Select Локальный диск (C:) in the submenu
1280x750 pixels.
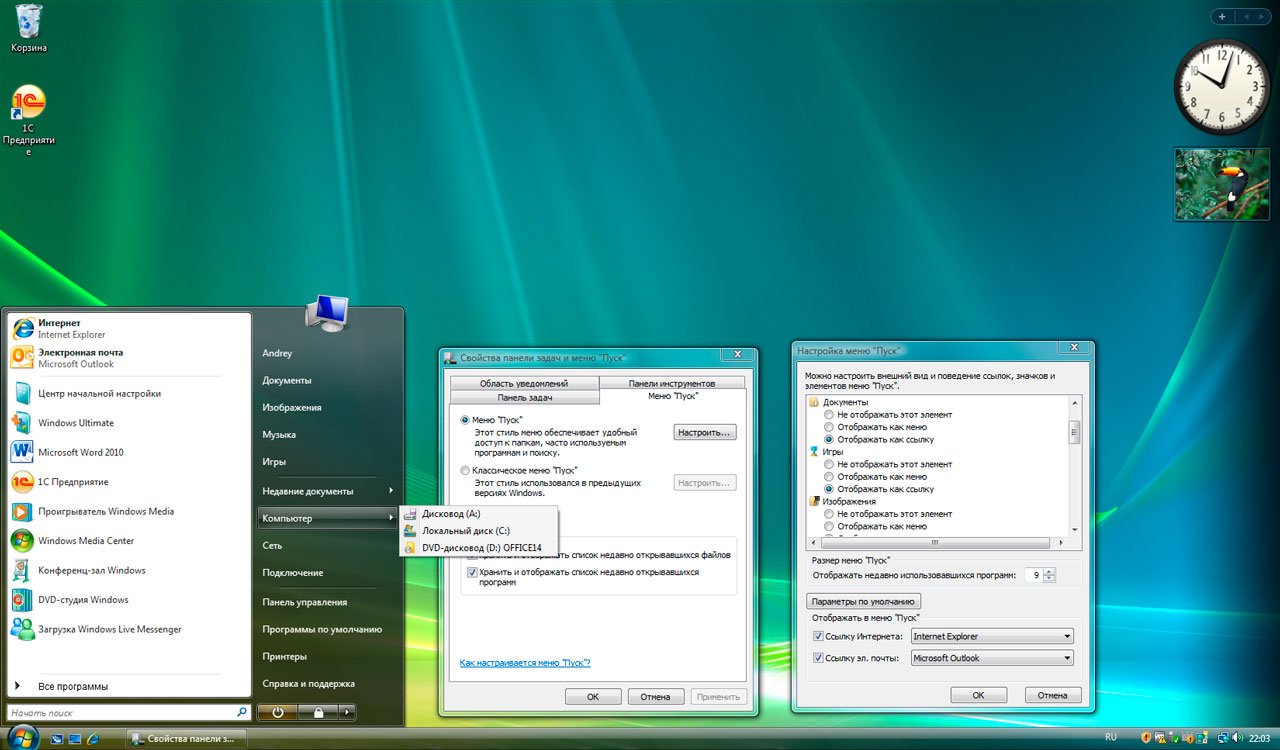[x=465, y=531]
